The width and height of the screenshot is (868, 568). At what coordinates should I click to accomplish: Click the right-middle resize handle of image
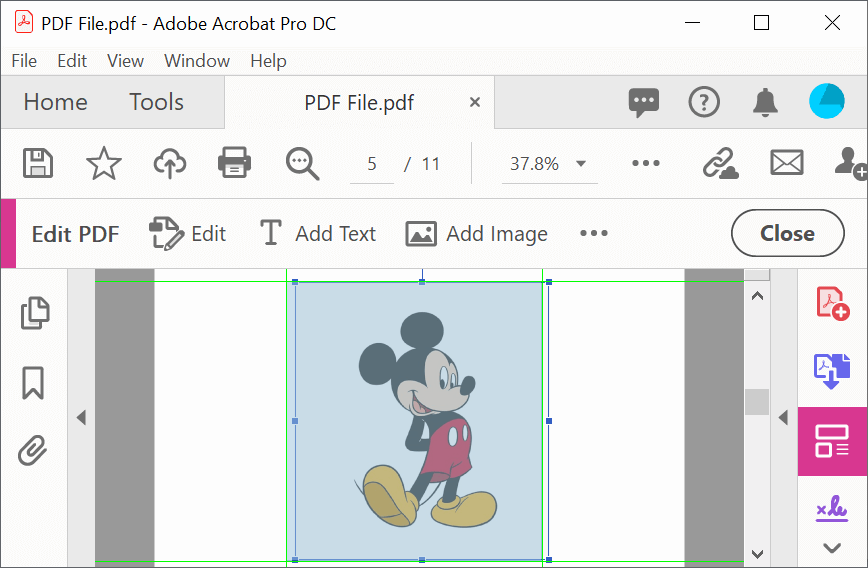pos(549,421)
